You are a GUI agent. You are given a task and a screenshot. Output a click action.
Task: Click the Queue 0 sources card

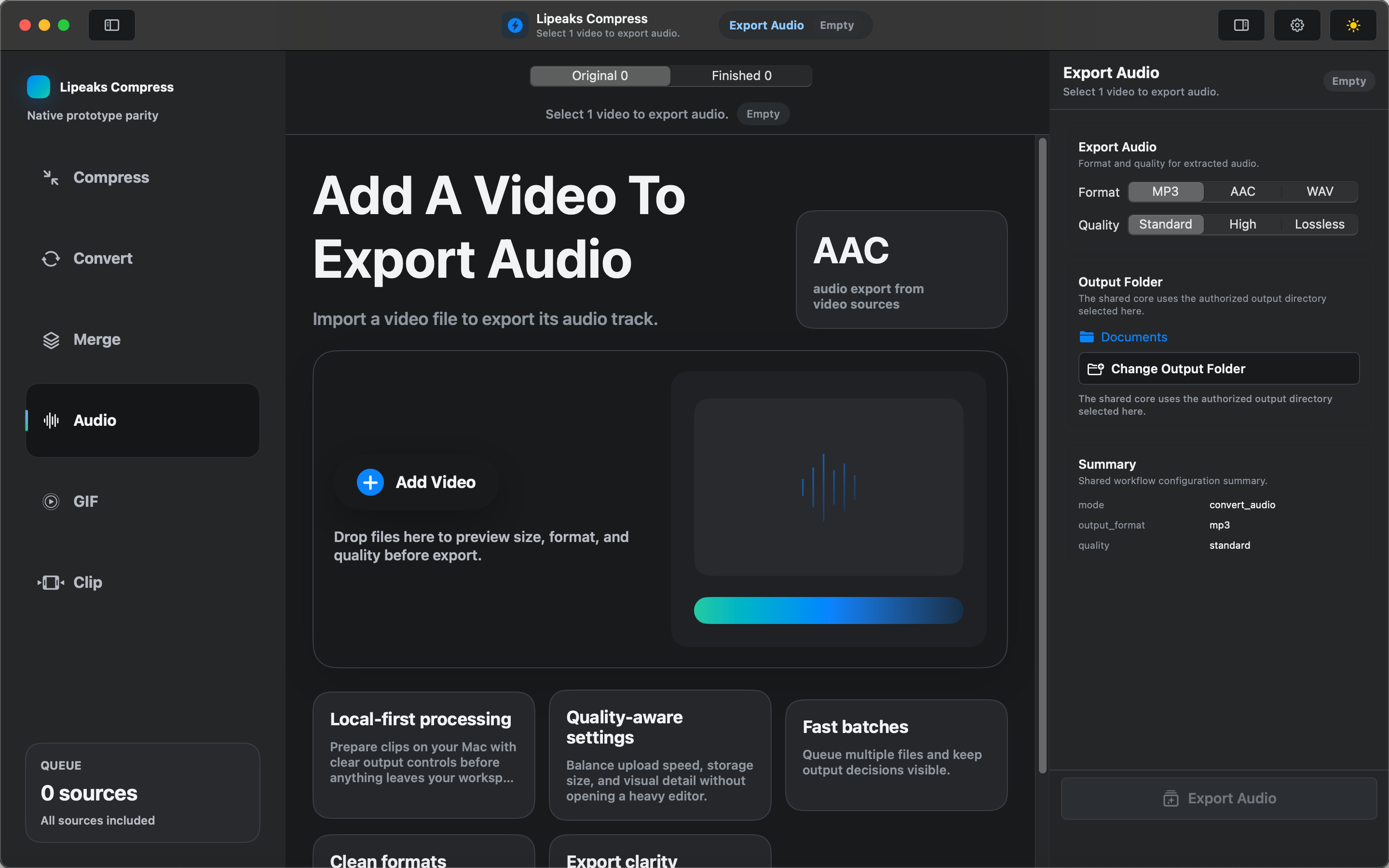click(142, 793)
